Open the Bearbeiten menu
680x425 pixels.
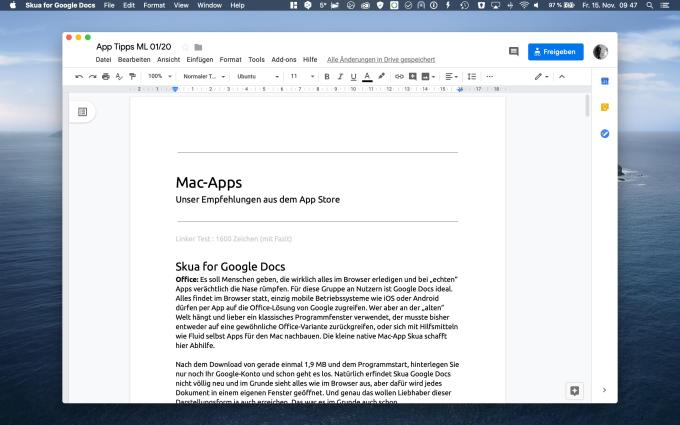click(134, 60)
